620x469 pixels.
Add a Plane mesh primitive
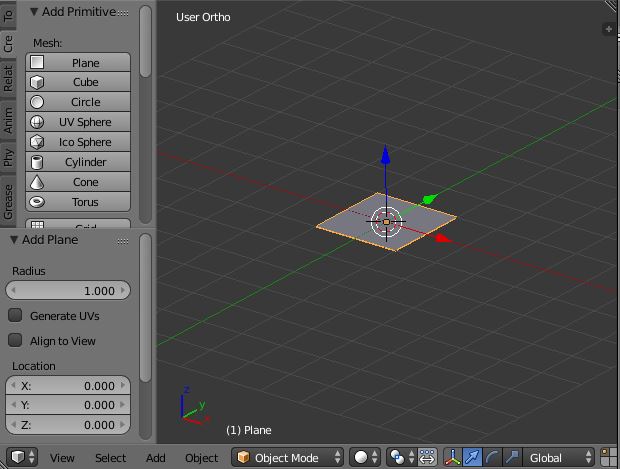pyautogui.click(x=78, y=62)
